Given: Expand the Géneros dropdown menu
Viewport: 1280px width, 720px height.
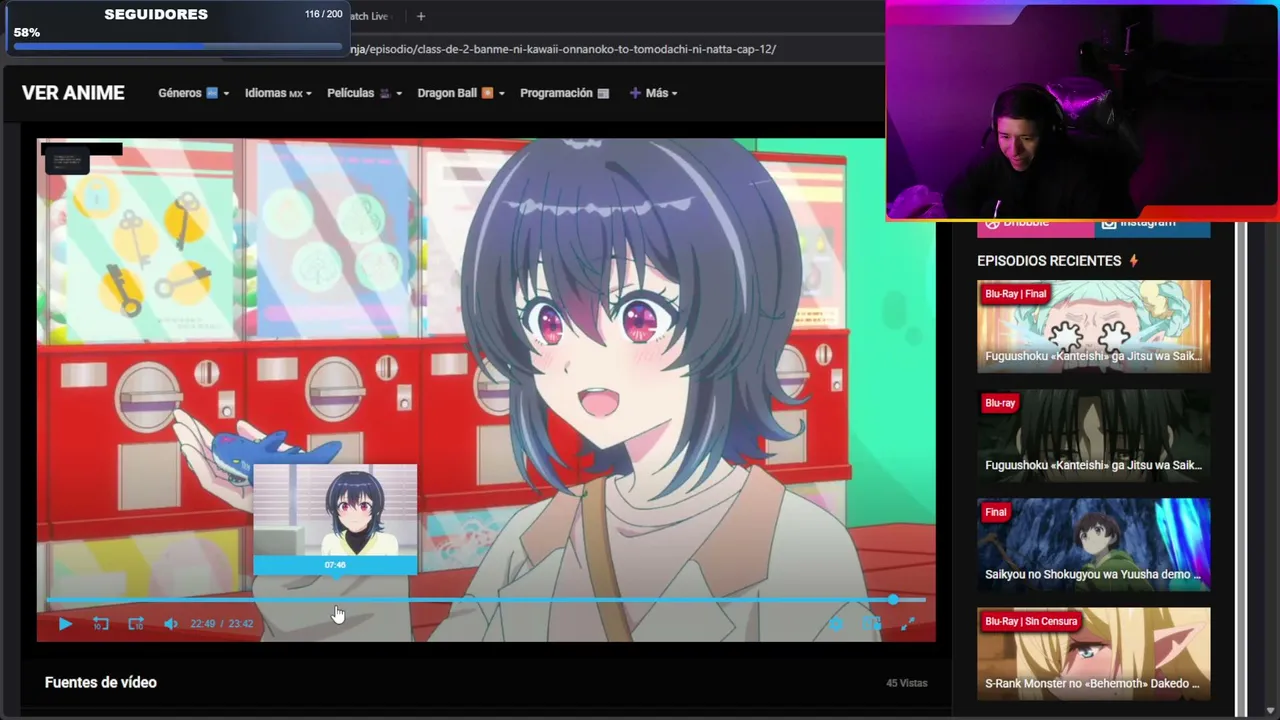Looking at the screenshot, I should [193, 93].
